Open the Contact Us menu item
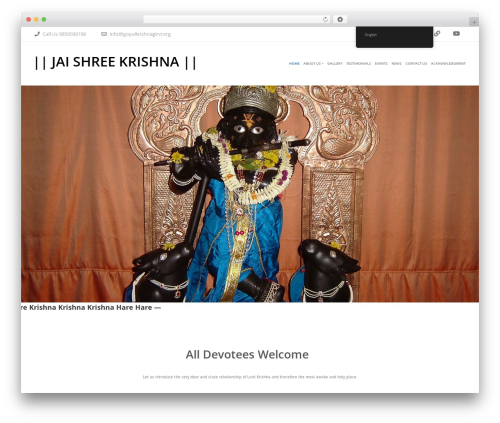500x423 pixels. click(416, 64)
